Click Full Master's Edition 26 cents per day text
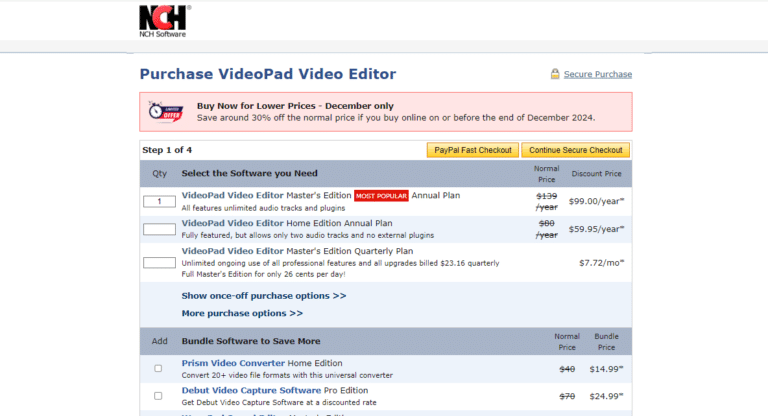 click(264, 274)
